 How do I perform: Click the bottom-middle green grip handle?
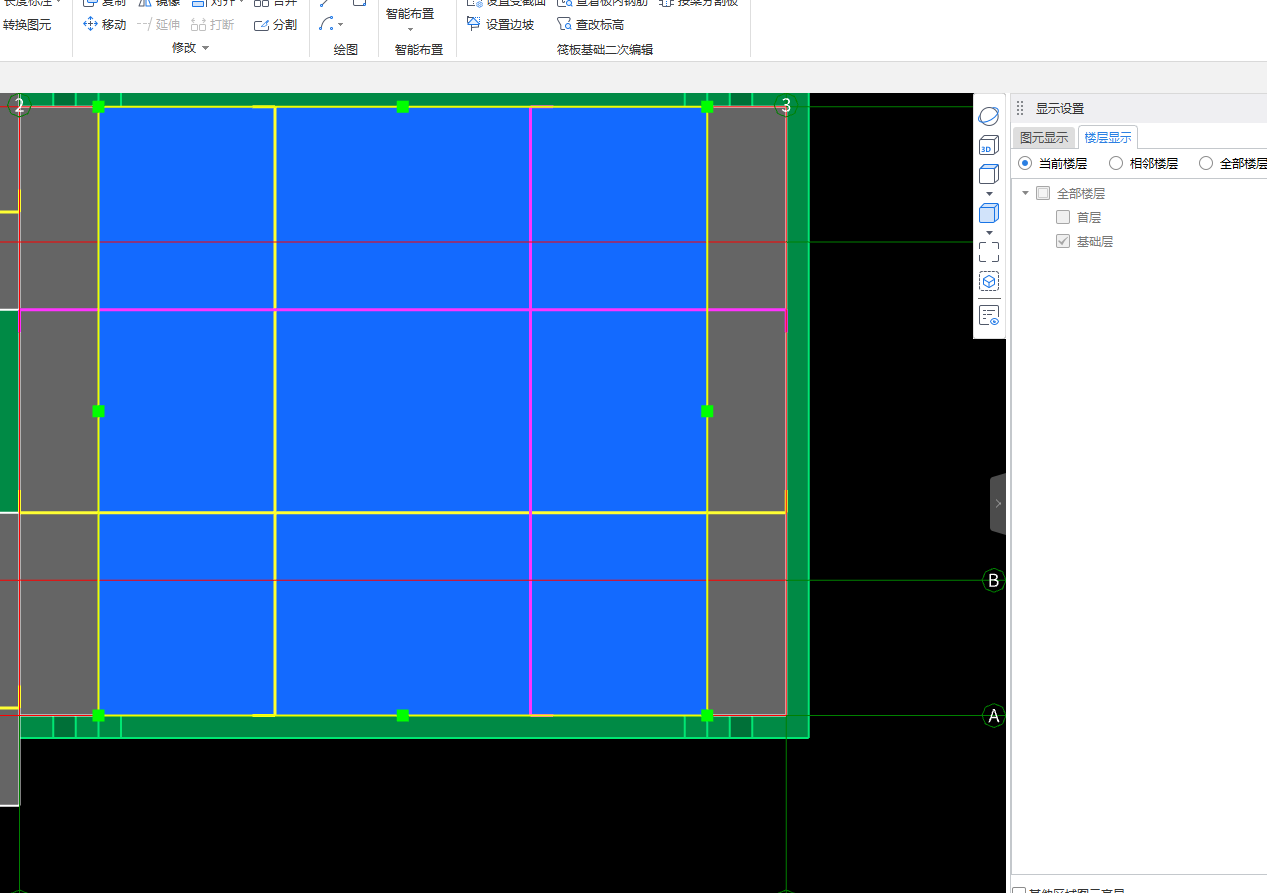click(x=403, y=715)
